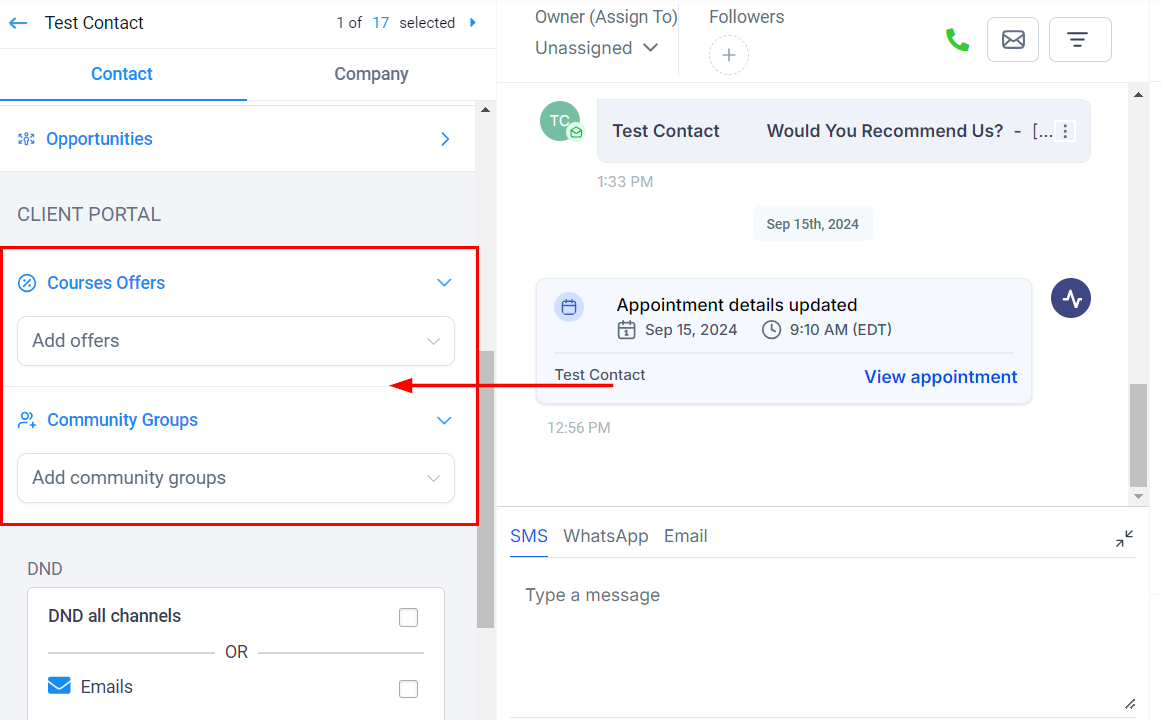This screenshot has height=720, width=1161.
Task: Open the Unassigned owner dropdown
Action: tap(596, 48)
